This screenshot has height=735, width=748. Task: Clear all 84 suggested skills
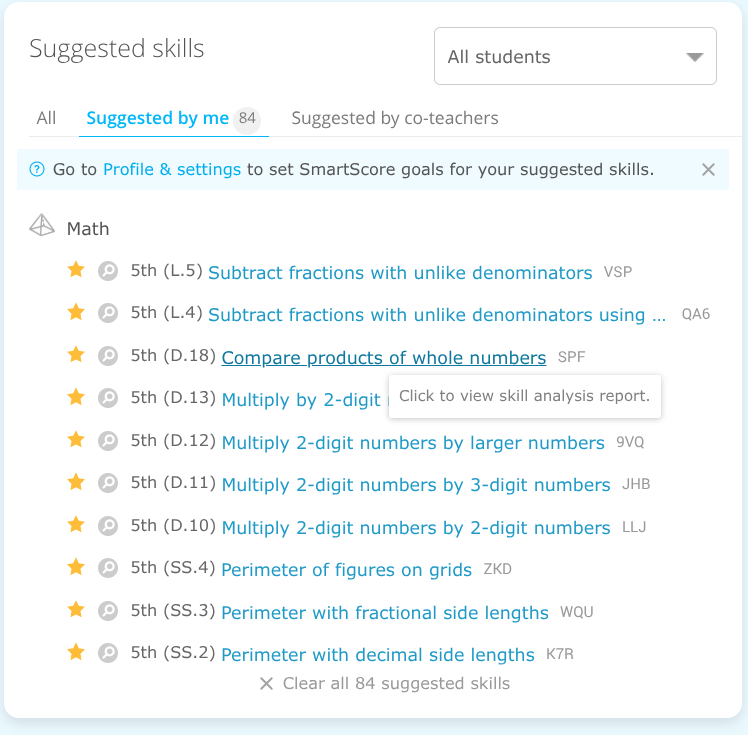(x=385, y=683)
